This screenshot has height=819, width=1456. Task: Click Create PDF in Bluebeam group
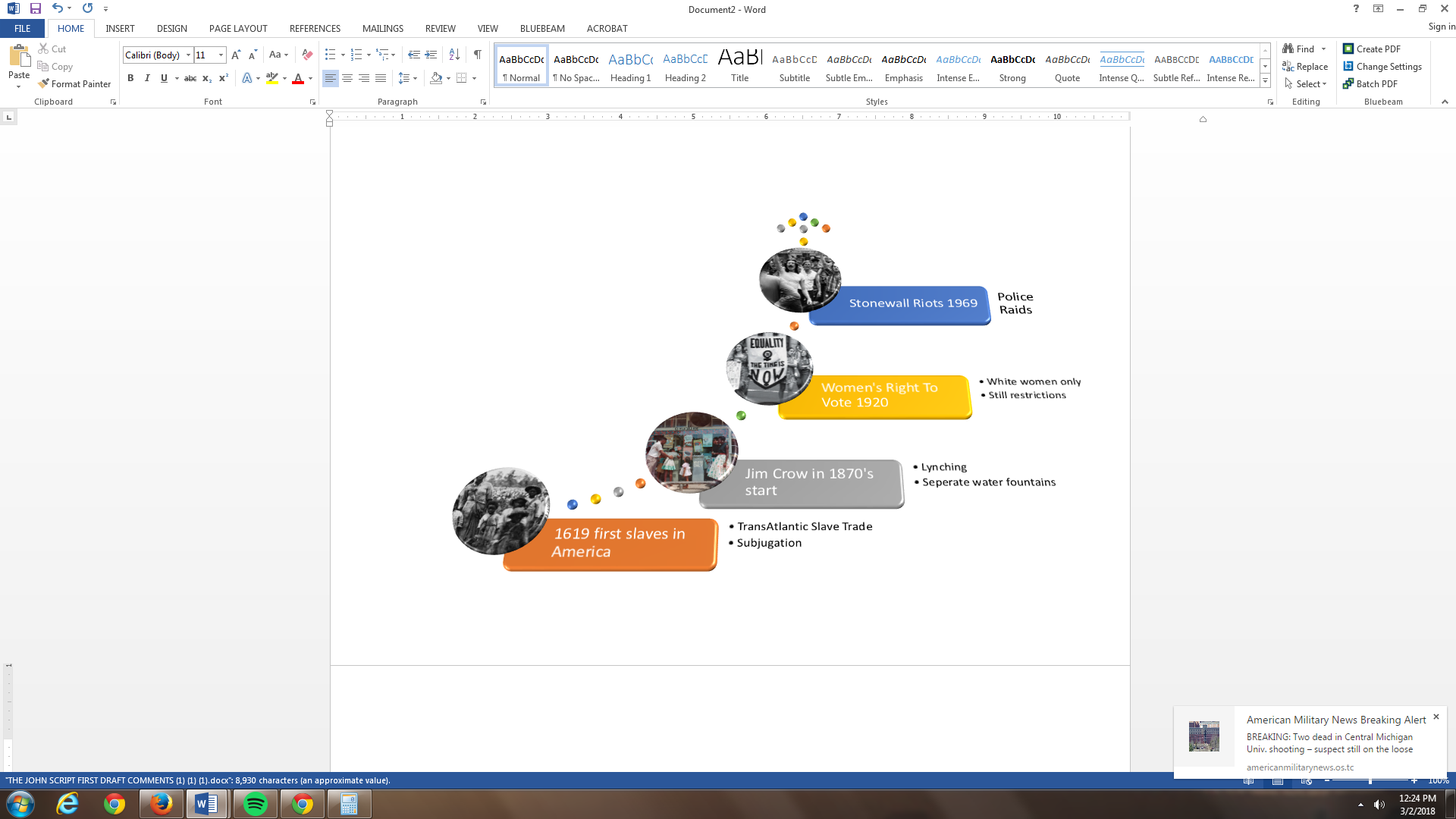coord(1371,49)
